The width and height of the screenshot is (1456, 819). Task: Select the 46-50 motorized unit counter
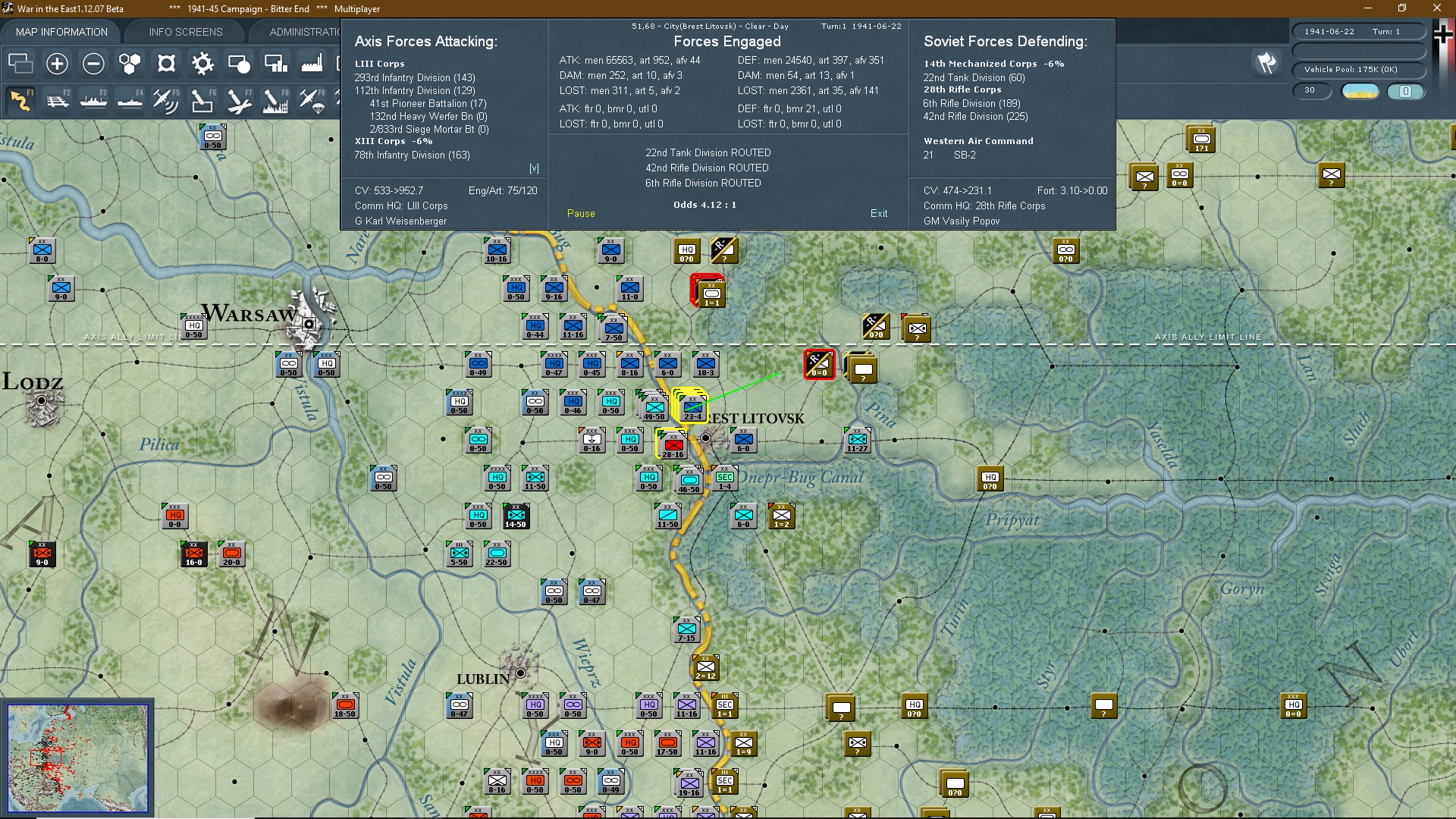[x=689, y=481]
